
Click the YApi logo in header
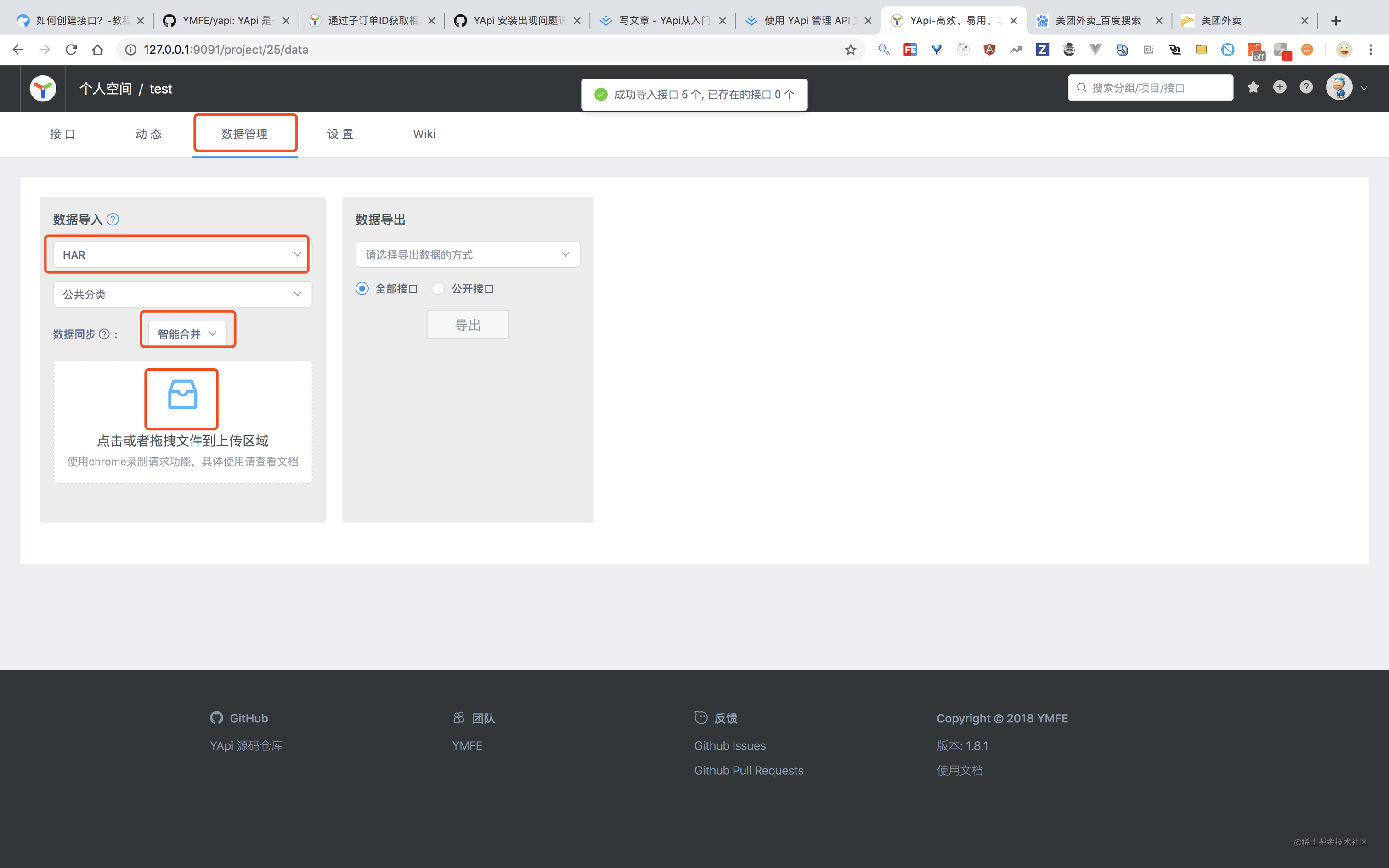pyautogui.click(x=43, y=88)
